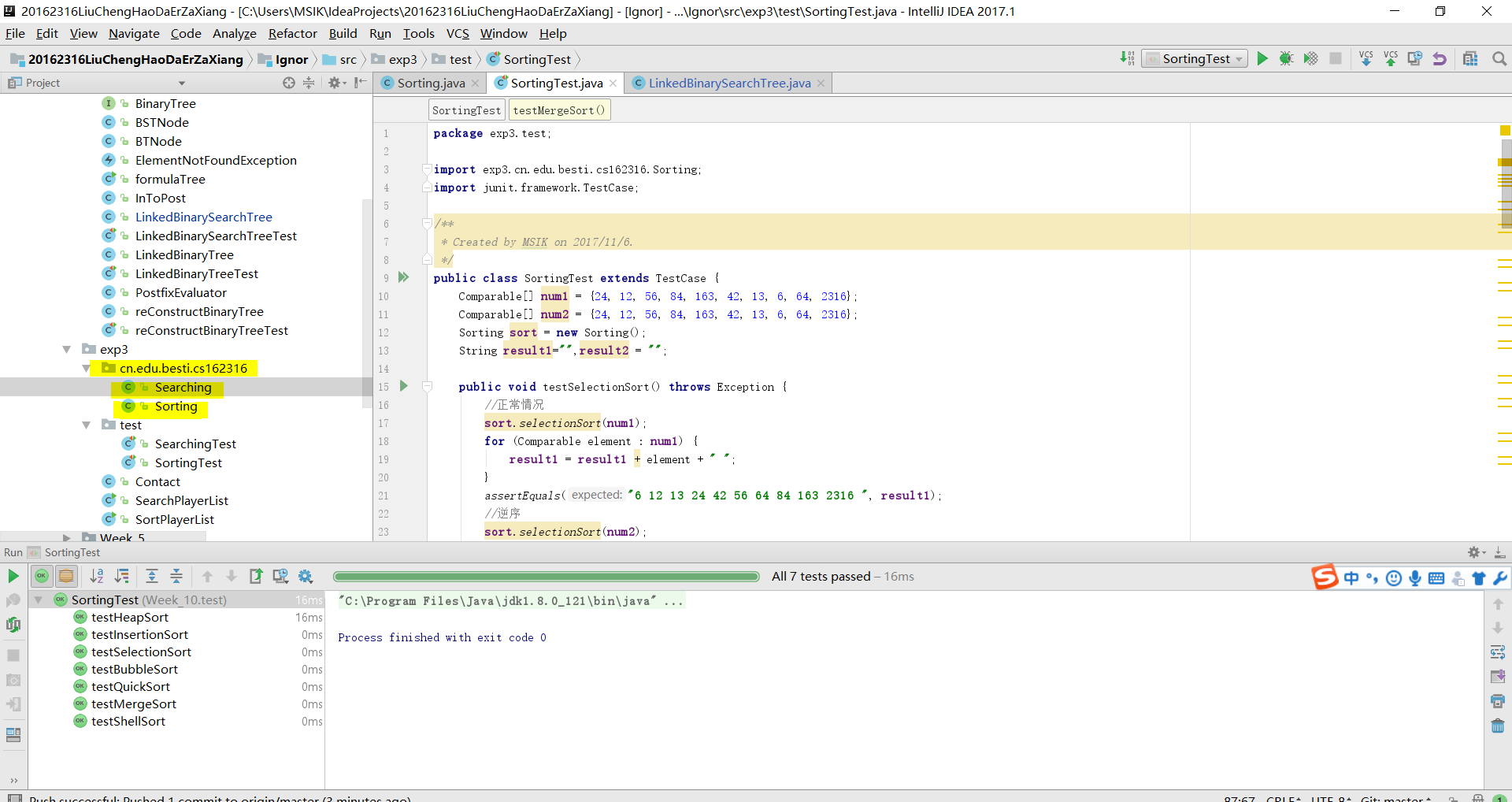Click the test progress bar
The height and width of the screenshot is (802, 1512).
click(x=546, y=577)
